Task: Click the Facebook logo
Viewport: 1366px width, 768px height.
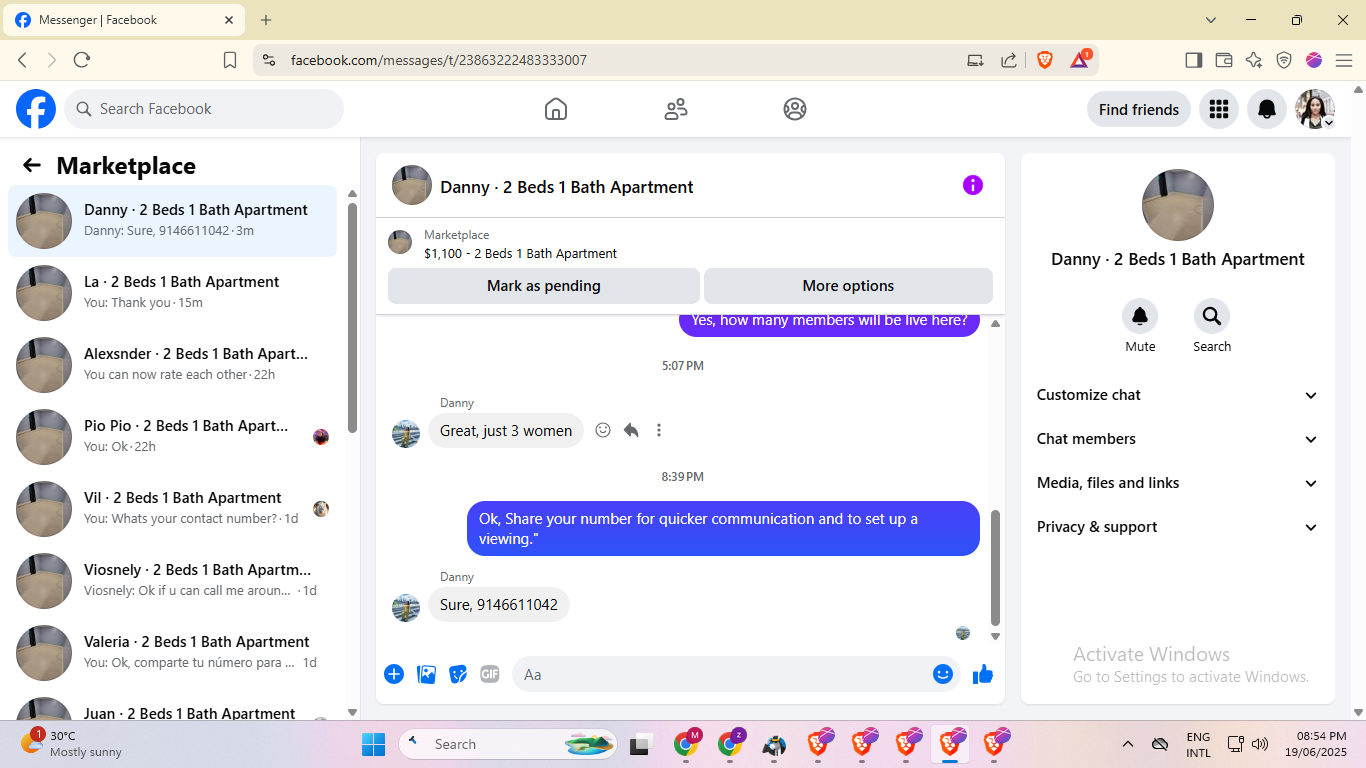Action: pyautogui.click(x=36, y=109)
